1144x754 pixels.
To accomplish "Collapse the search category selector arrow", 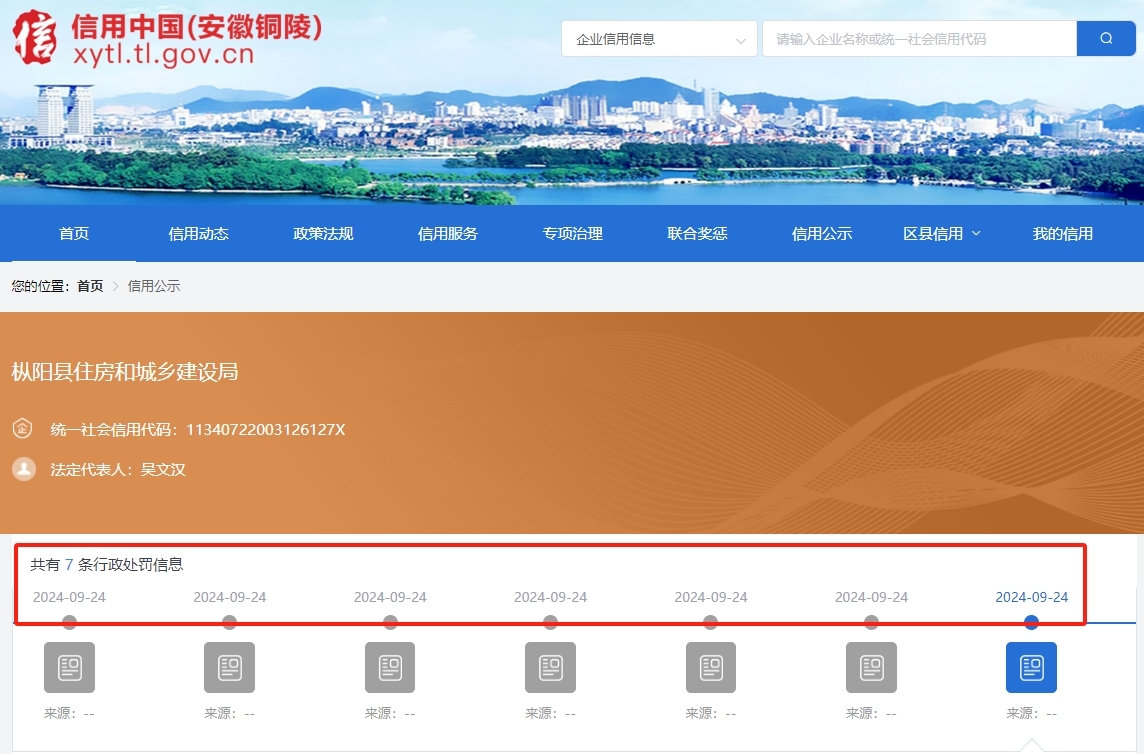I will [741, 38].
